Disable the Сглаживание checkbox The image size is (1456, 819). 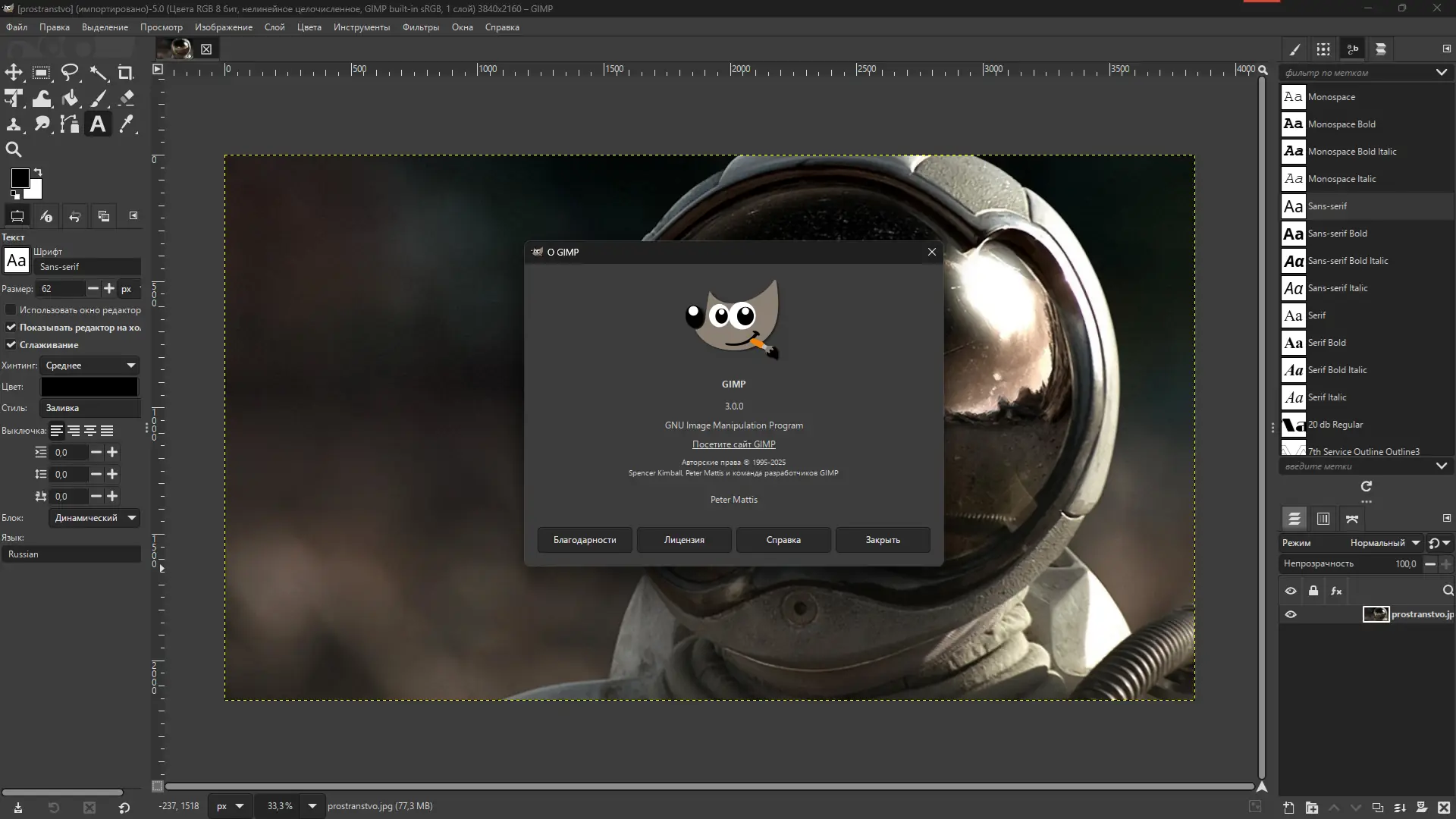(11, 344)
